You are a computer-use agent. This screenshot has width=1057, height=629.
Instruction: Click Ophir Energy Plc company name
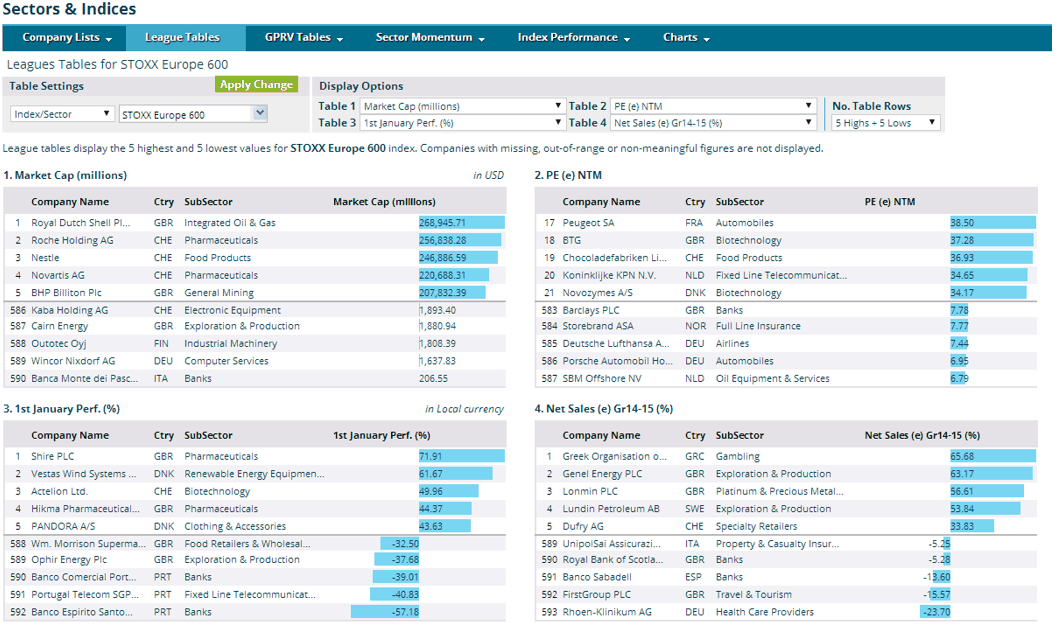[69, 560]
